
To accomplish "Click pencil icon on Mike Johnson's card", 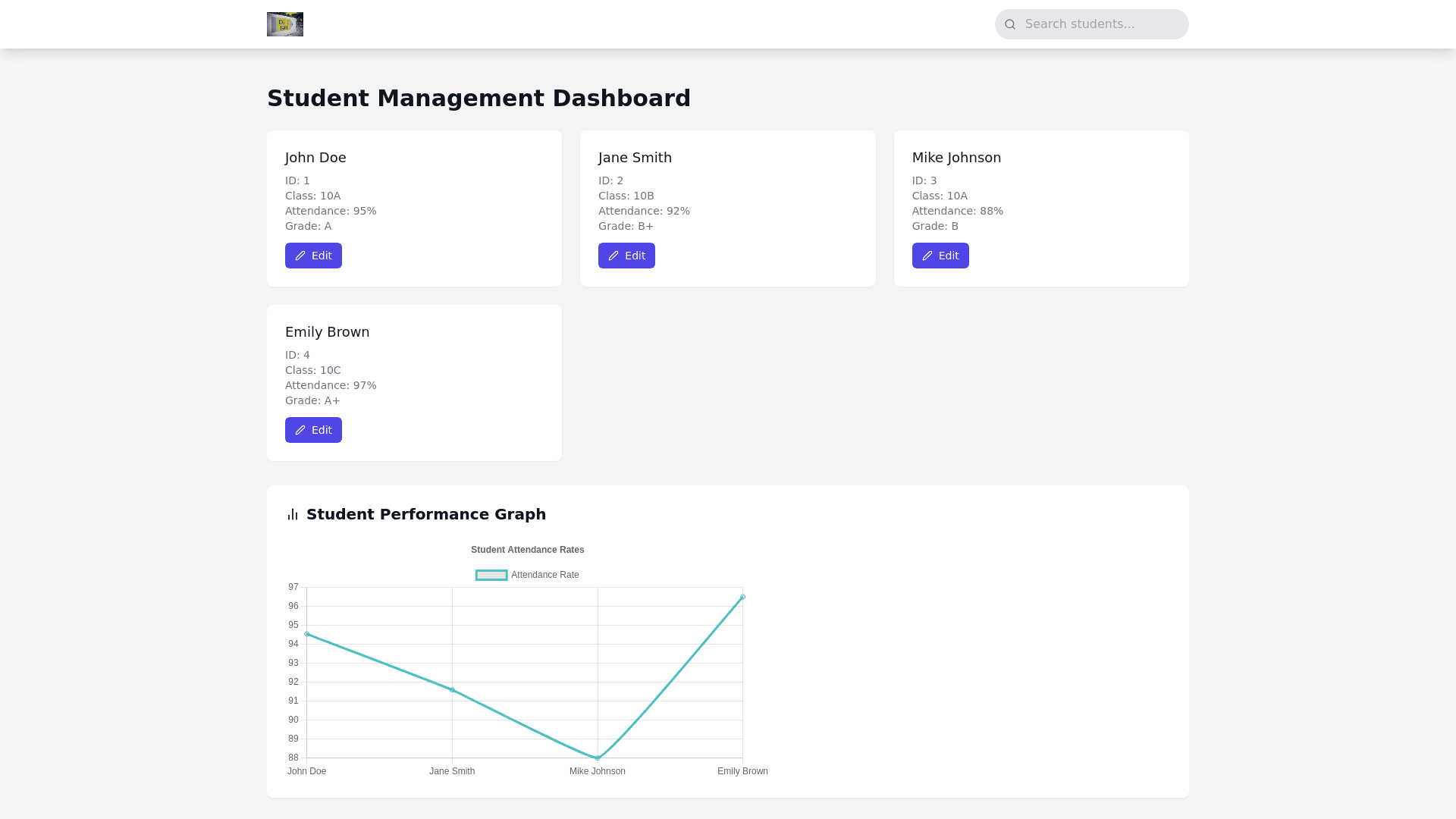I will click(927, 256).
